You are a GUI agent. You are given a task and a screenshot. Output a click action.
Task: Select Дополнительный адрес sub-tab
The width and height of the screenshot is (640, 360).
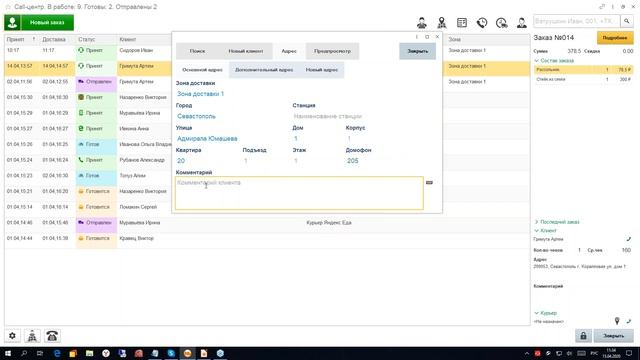(x=264, y=70)
